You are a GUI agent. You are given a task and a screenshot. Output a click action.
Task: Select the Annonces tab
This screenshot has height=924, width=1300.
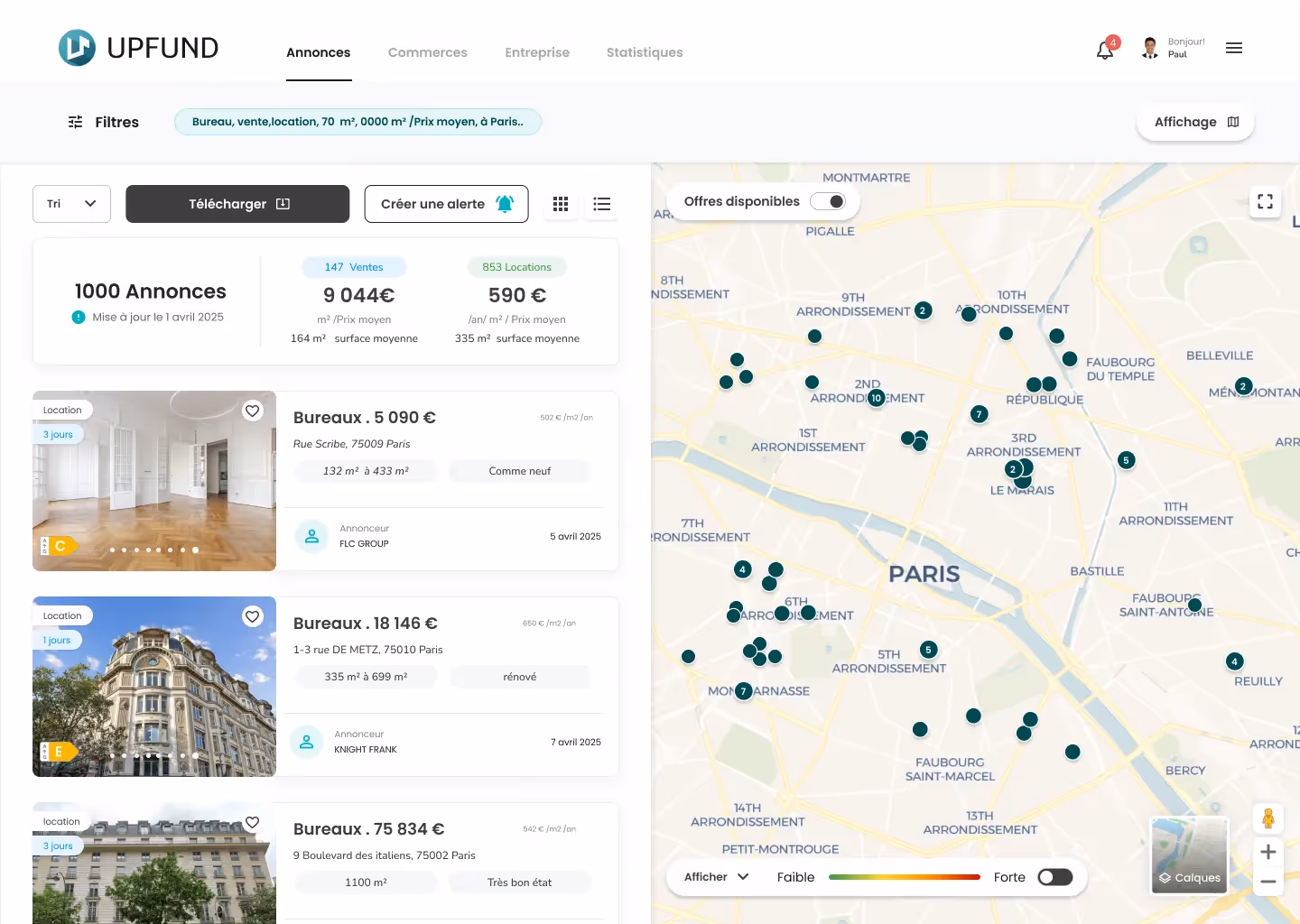319,52
